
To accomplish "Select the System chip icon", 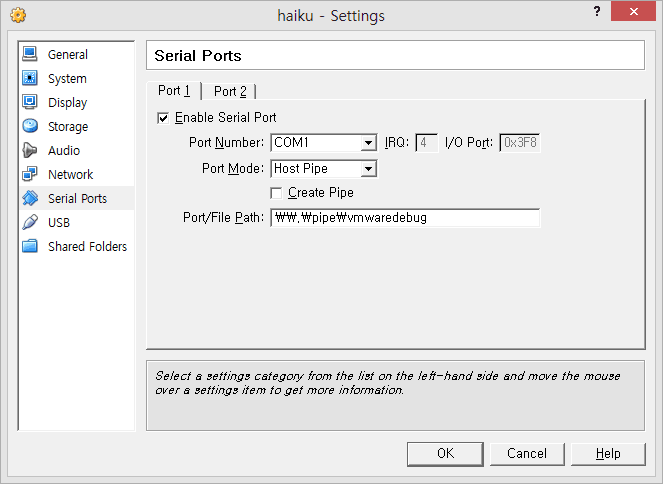I will point(30,78).
